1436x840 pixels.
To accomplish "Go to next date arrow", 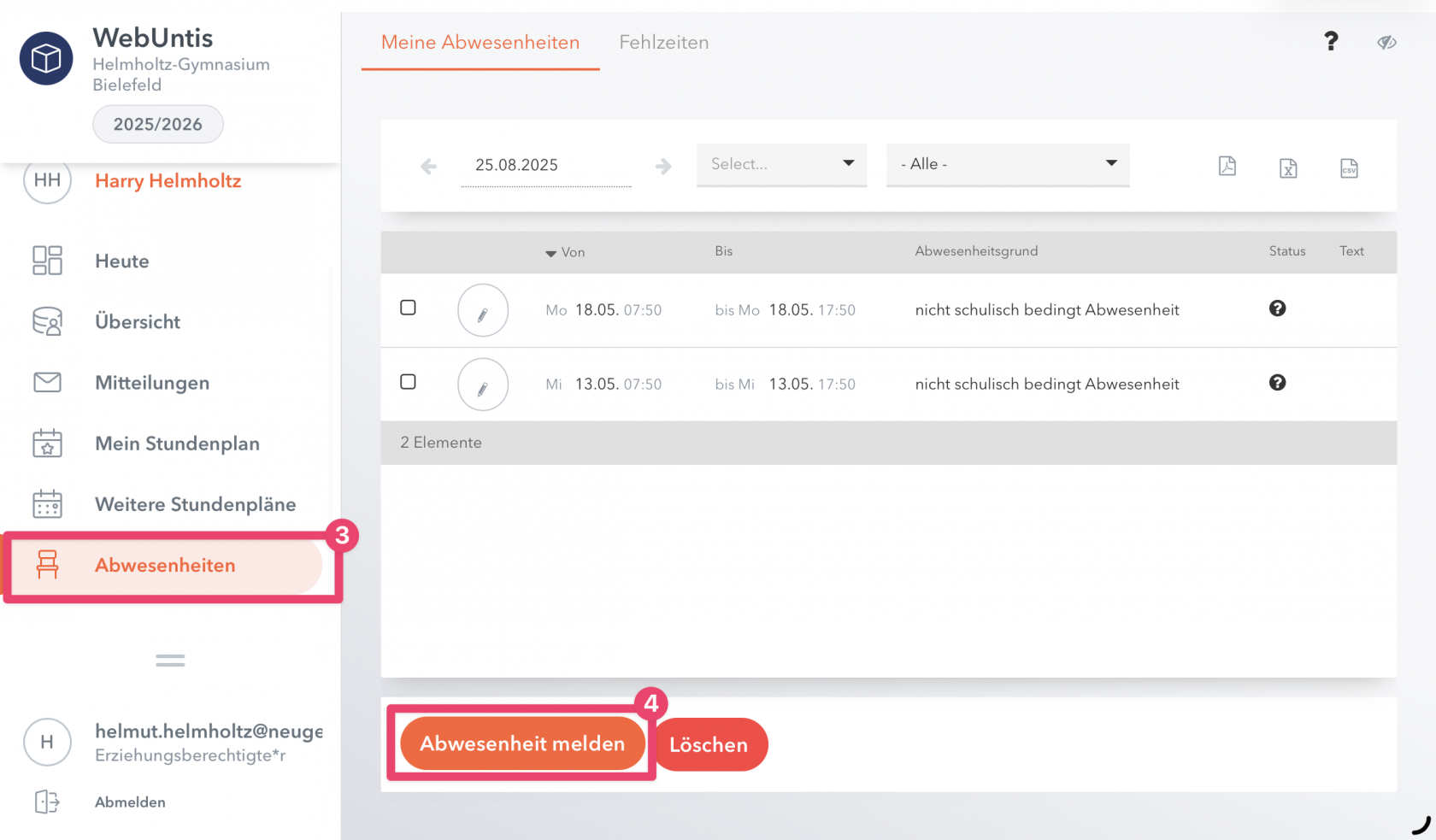I will [663, 166].
